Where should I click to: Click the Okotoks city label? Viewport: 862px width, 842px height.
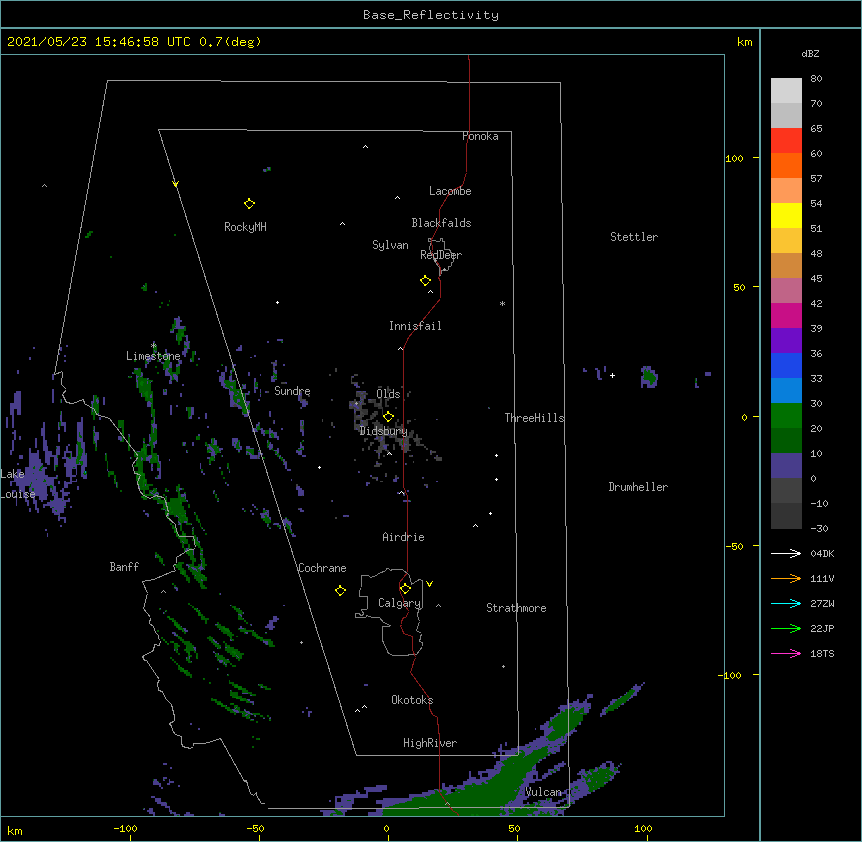[412, 700]
